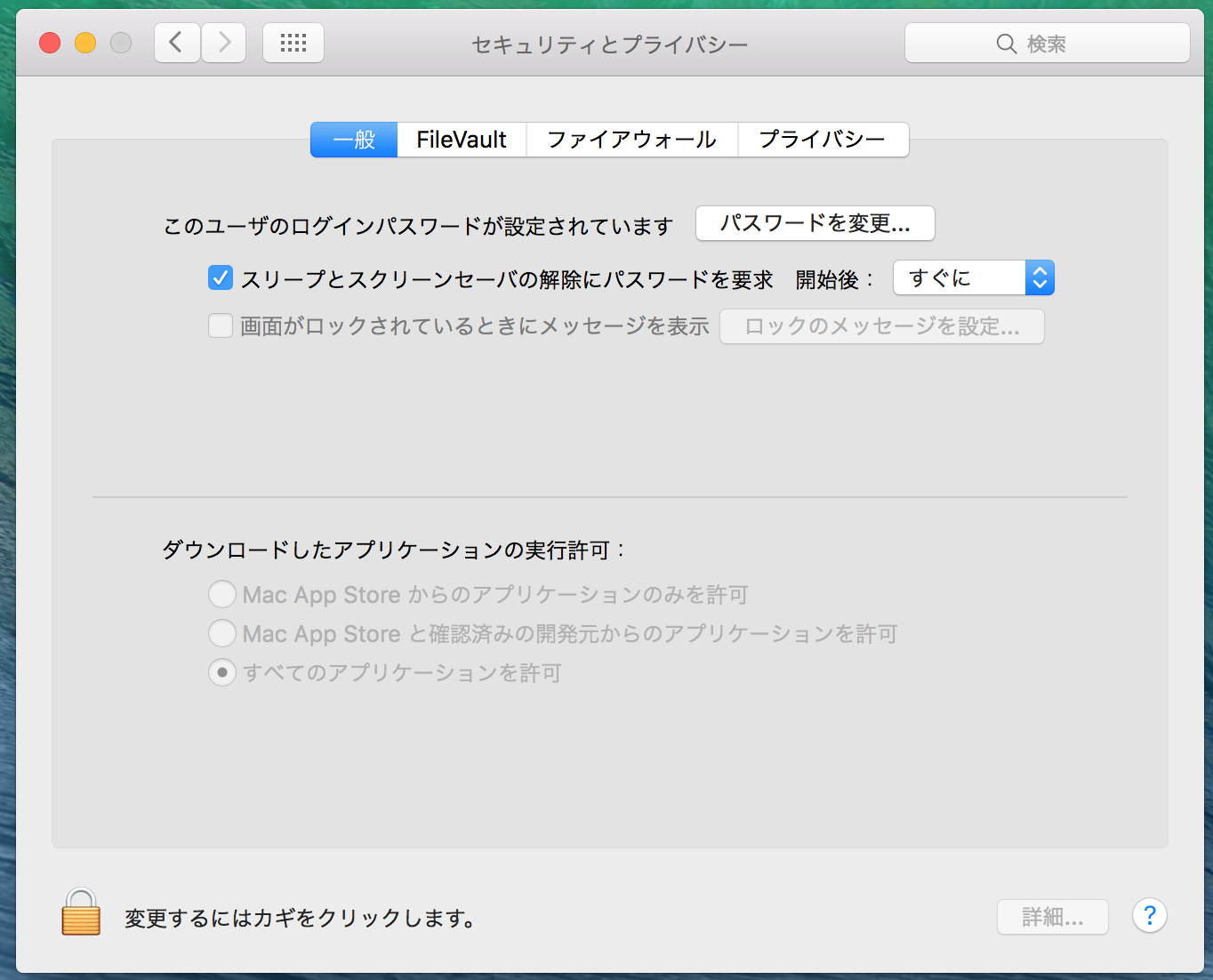Screen dimensions: 1213x980
Task: Click the パスワードを変更... button
Action: coord(815,223)
